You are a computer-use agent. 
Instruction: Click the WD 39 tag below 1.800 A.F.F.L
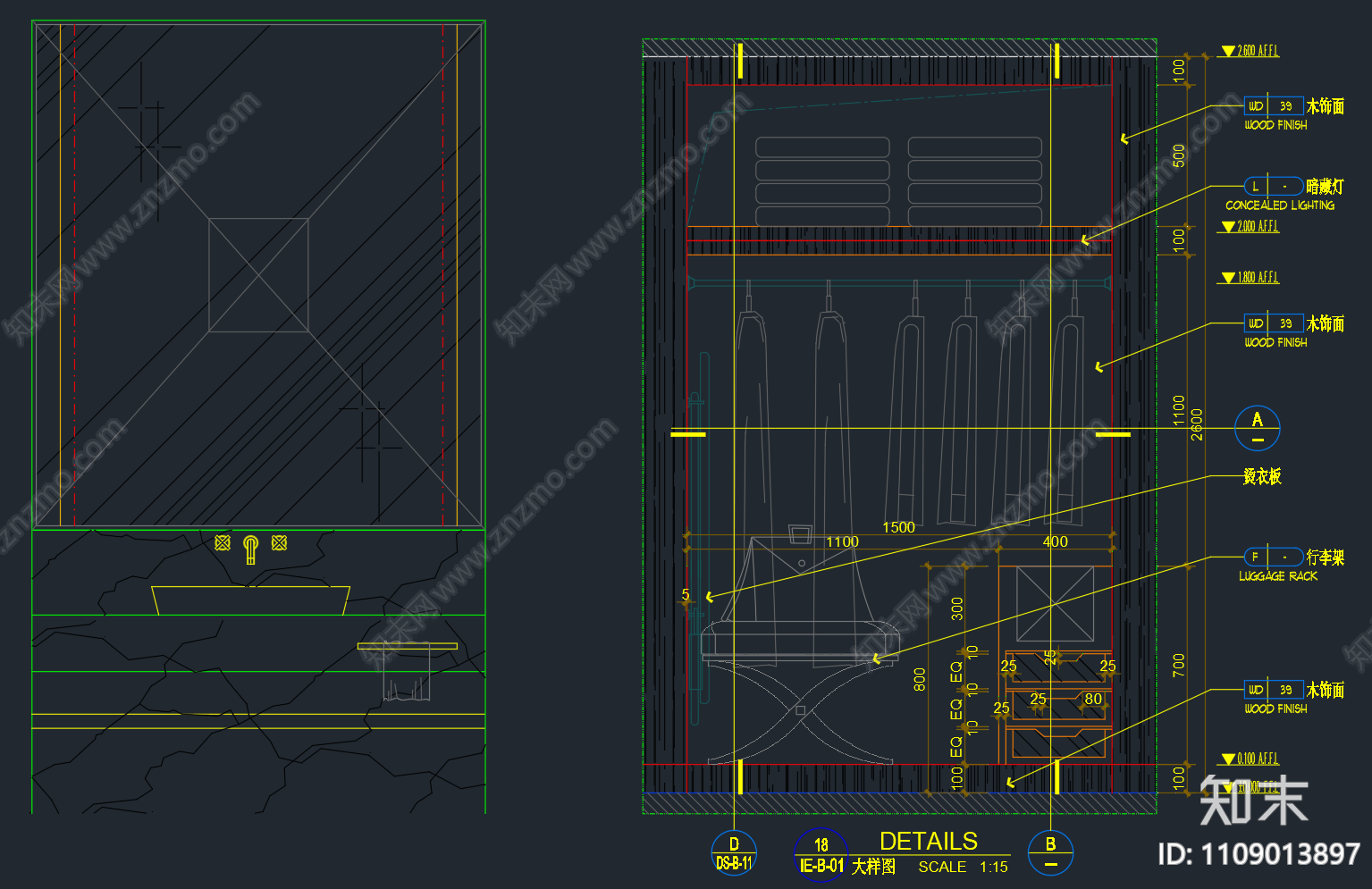point(1274,323)
